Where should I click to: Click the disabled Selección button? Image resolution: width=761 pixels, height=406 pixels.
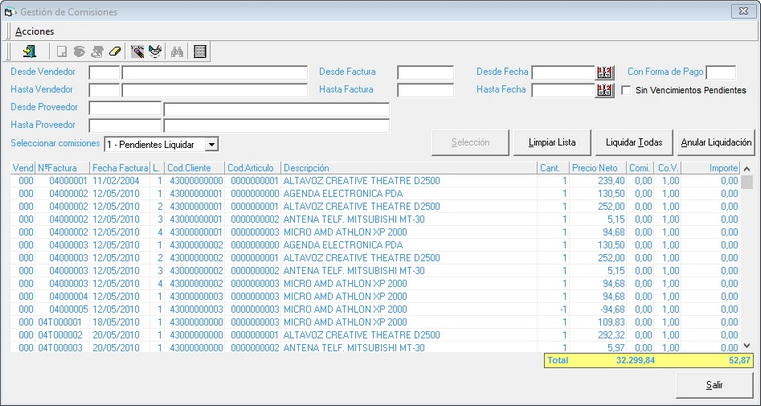coord(470,143)
